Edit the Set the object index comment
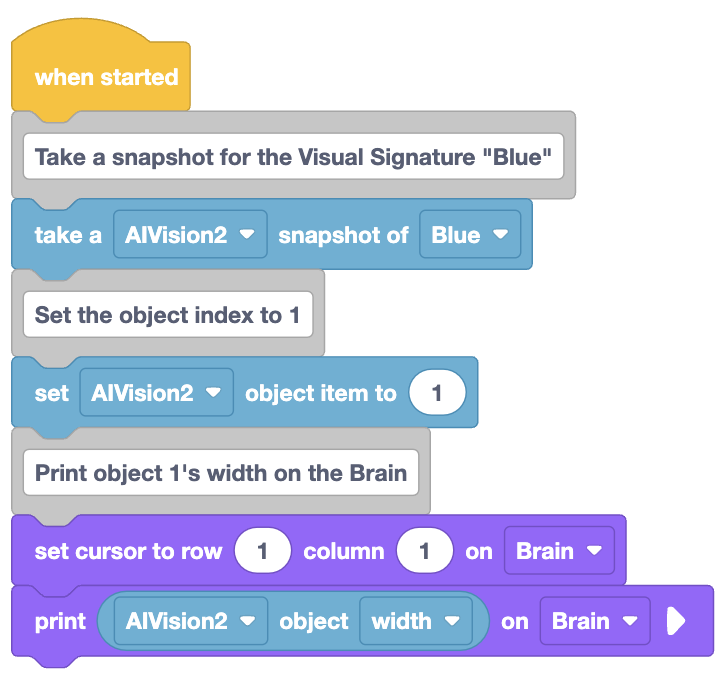Viewport: 728px width, 684px height. click(x=168, y=314)
